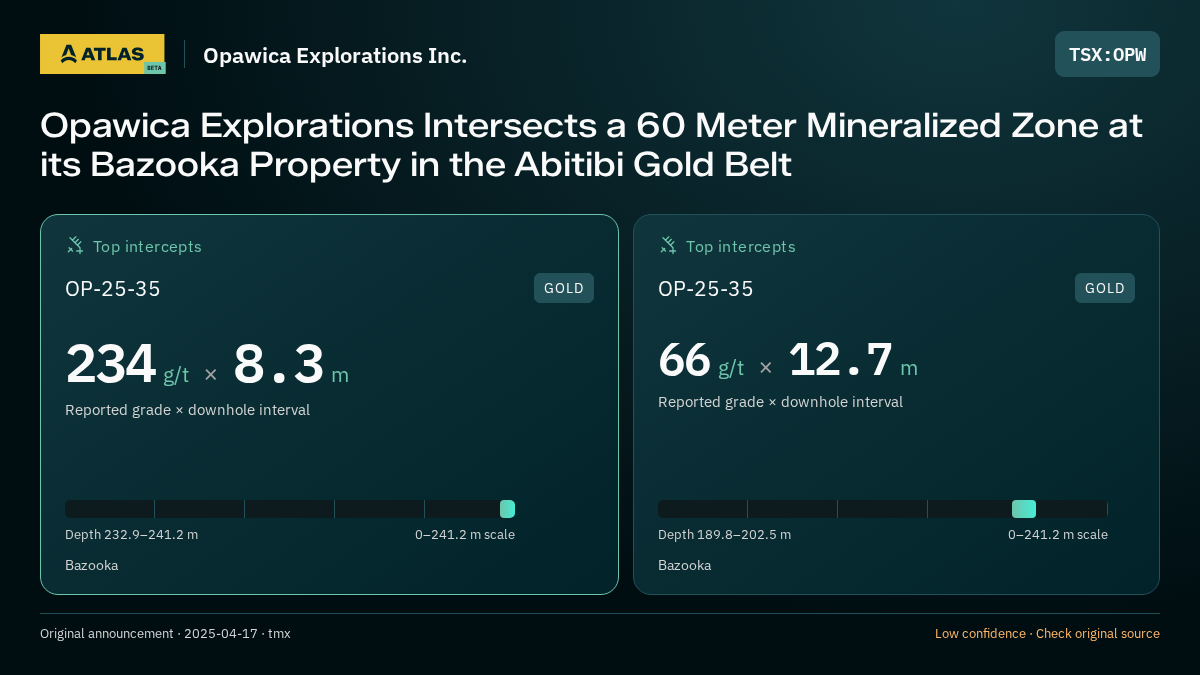The height and width of the screenshot is (675, 1200).
Task: Click OP-25-35 hole ID in left card
Action: tap(113, 289)
